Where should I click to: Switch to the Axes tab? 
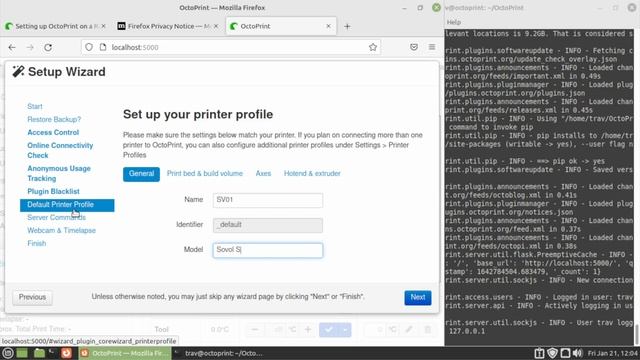[263, 173]
